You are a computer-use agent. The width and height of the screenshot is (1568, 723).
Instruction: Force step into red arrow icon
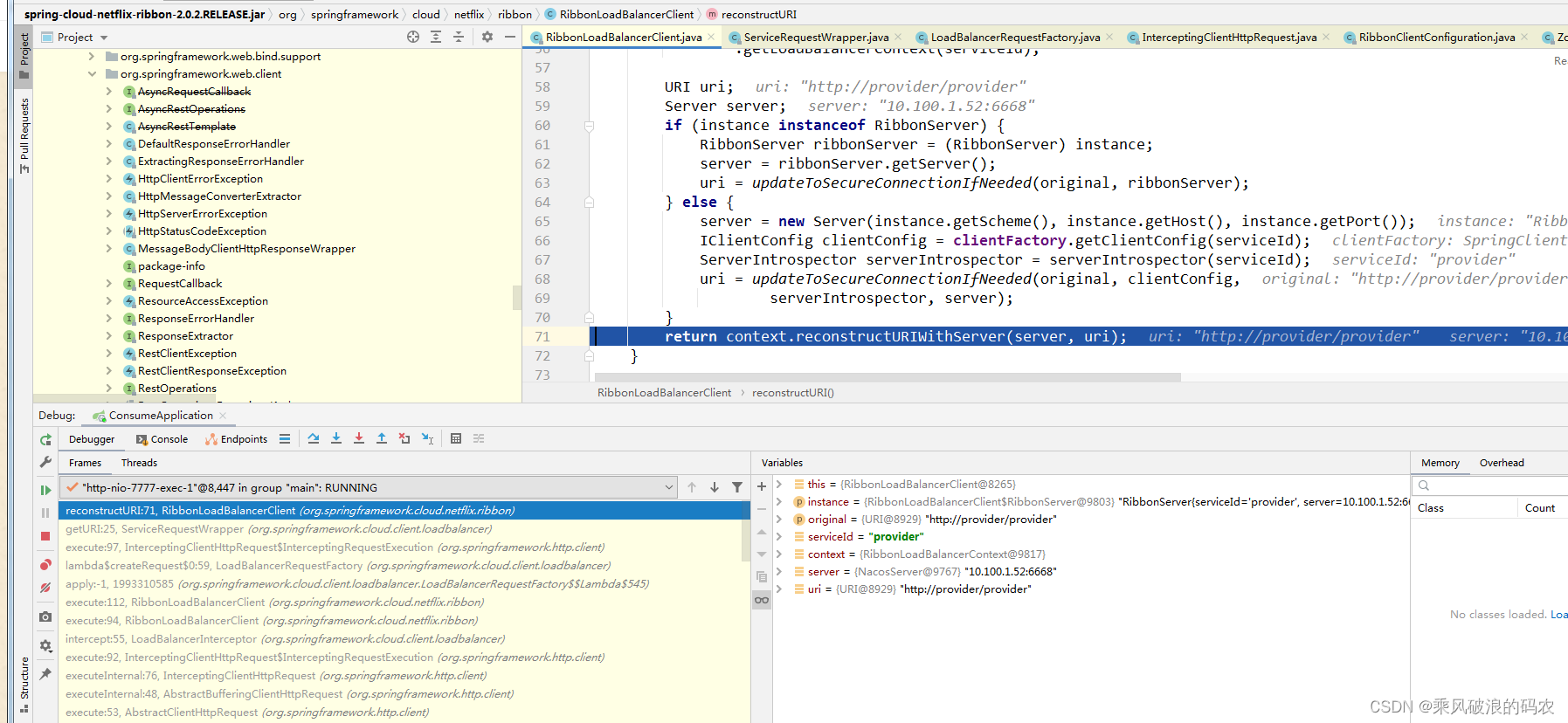click(359, 438)
